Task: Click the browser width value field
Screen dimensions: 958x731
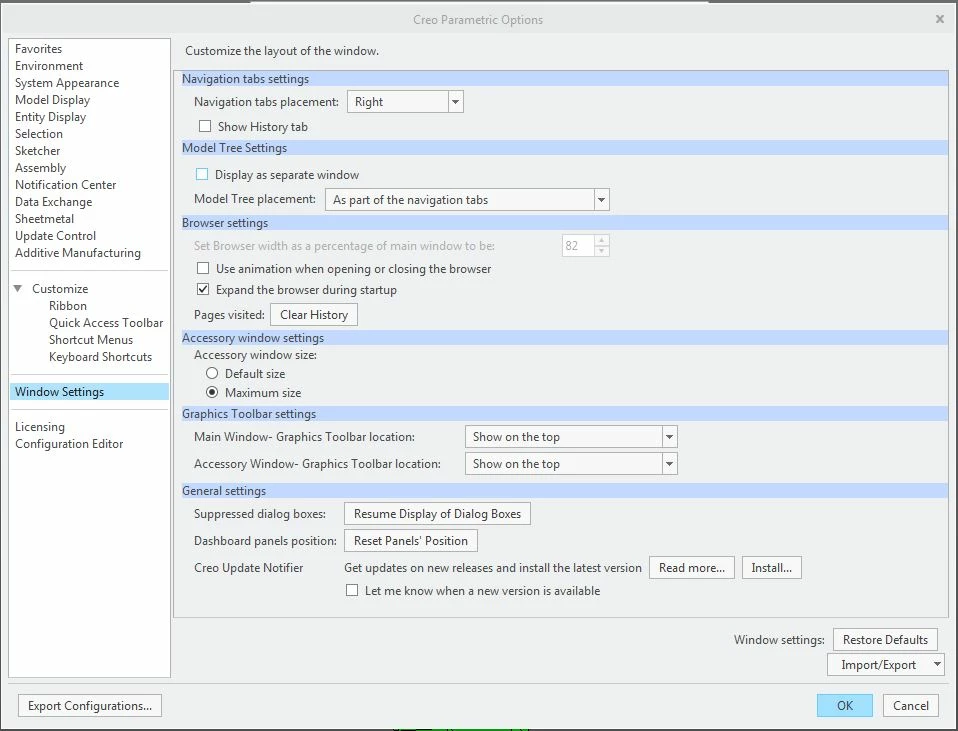Action: coord(578,246)
